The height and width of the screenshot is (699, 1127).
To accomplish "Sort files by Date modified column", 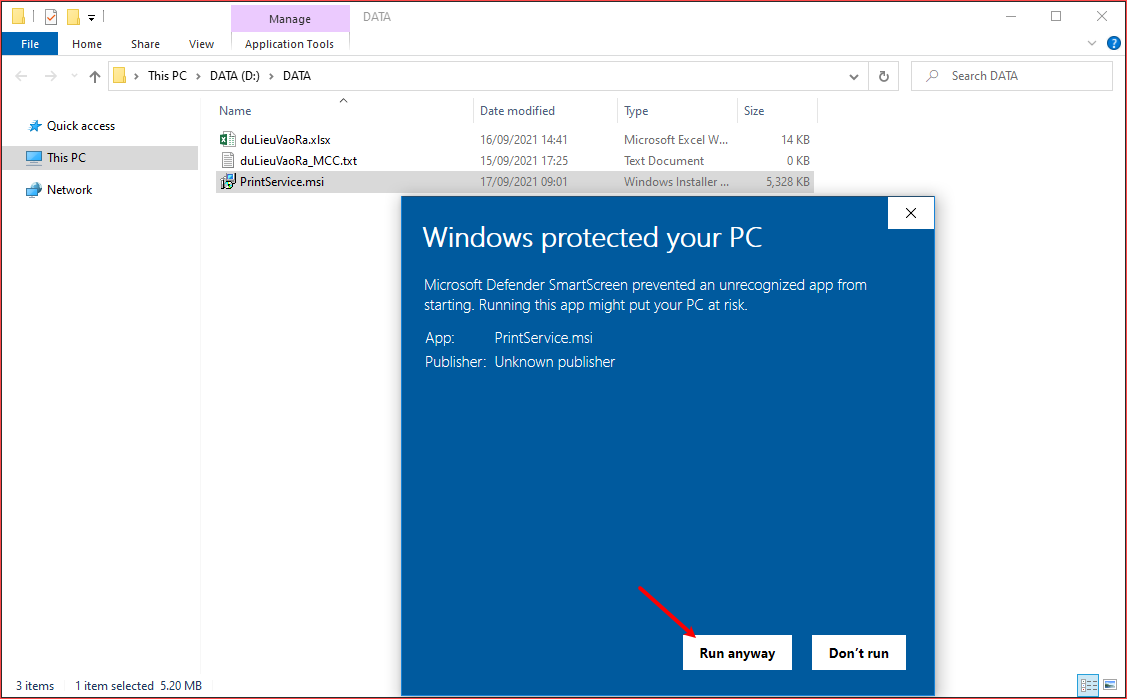I will [x=517, y=111].
